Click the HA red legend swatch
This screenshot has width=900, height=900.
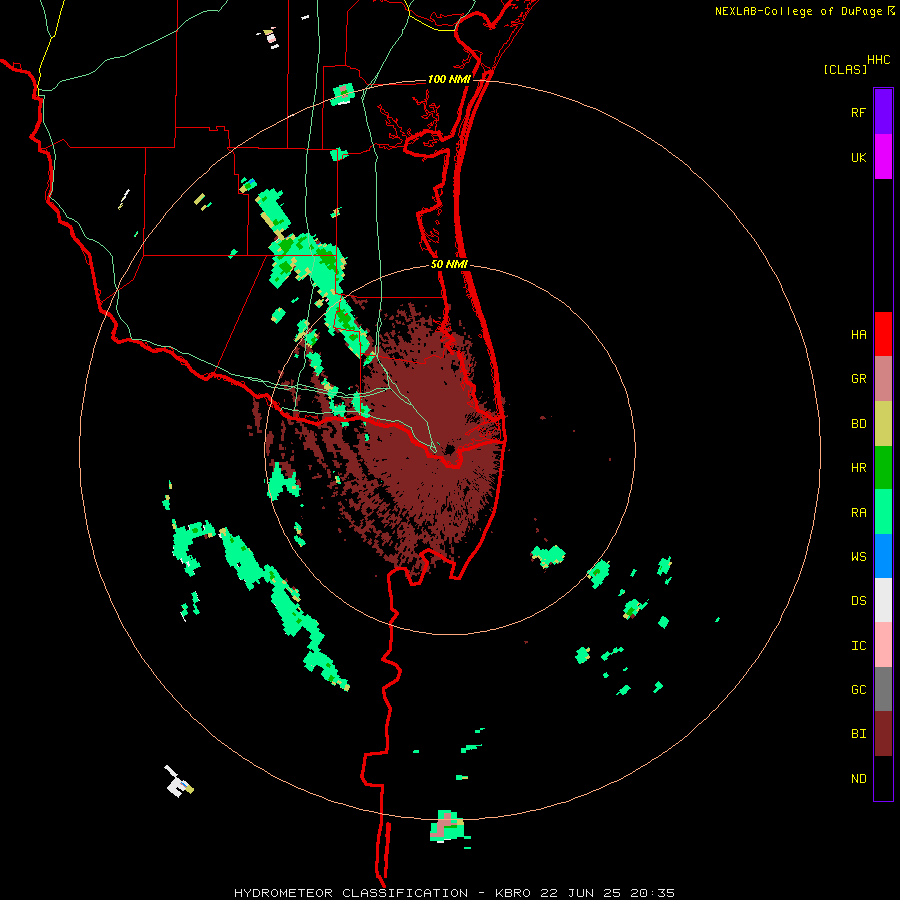(x=883, y=334)
